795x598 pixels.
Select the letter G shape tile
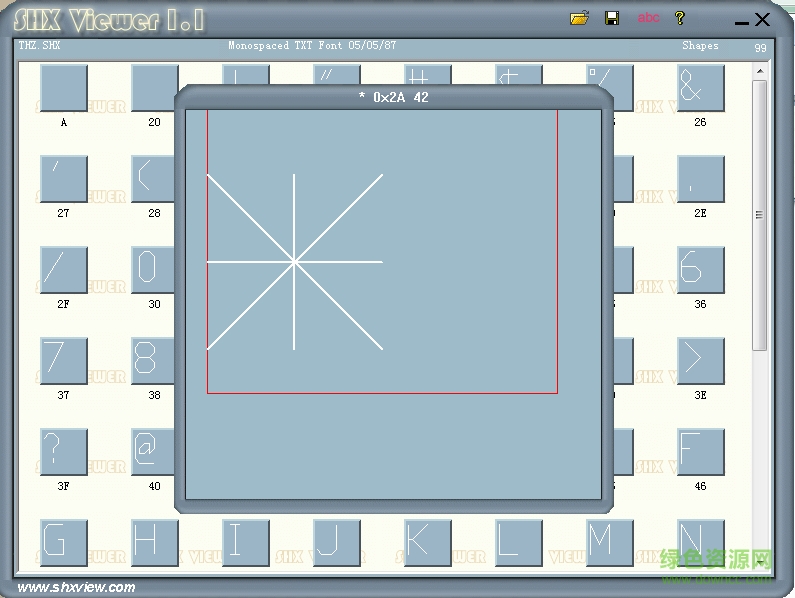64,542
